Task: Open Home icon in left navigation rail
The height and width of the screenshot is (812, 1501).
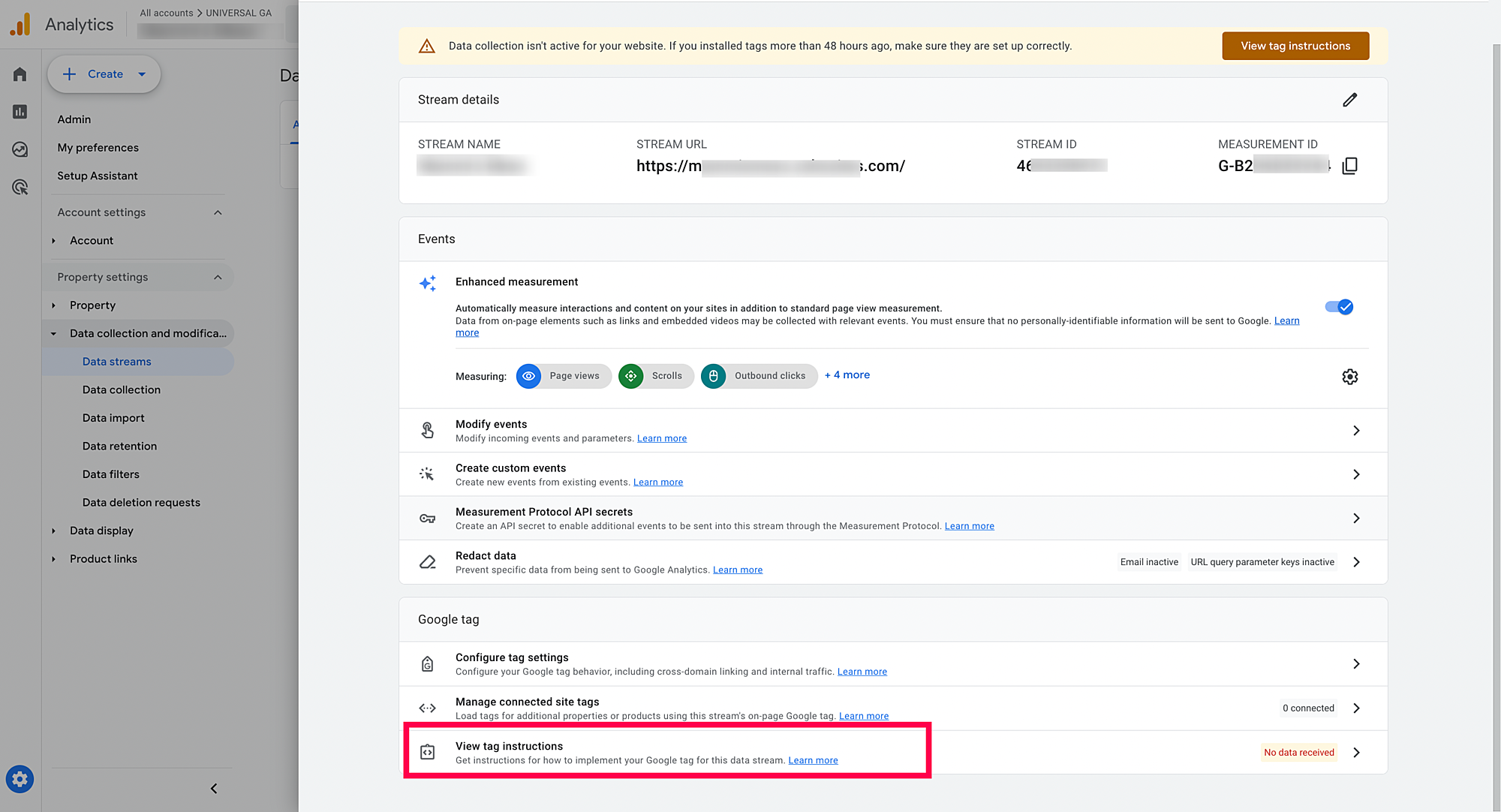Action: pos(20,74)
